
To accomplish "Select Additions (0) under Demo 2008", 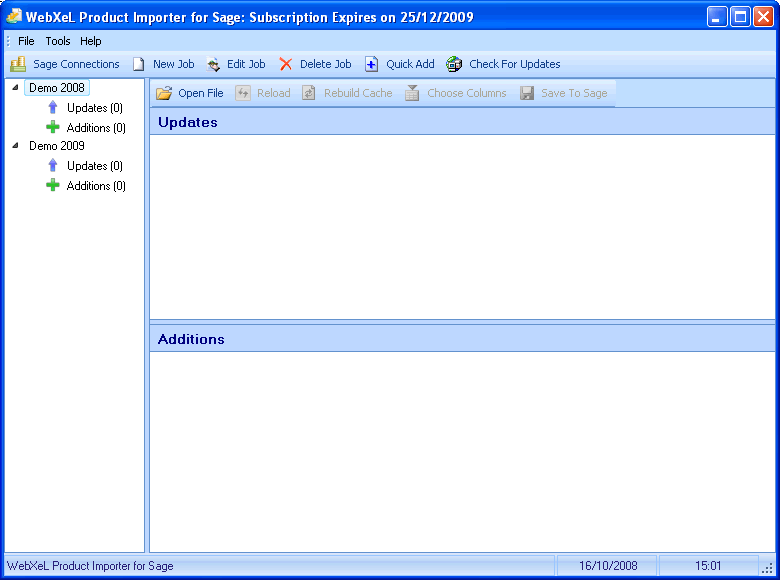I will [96, 128].
